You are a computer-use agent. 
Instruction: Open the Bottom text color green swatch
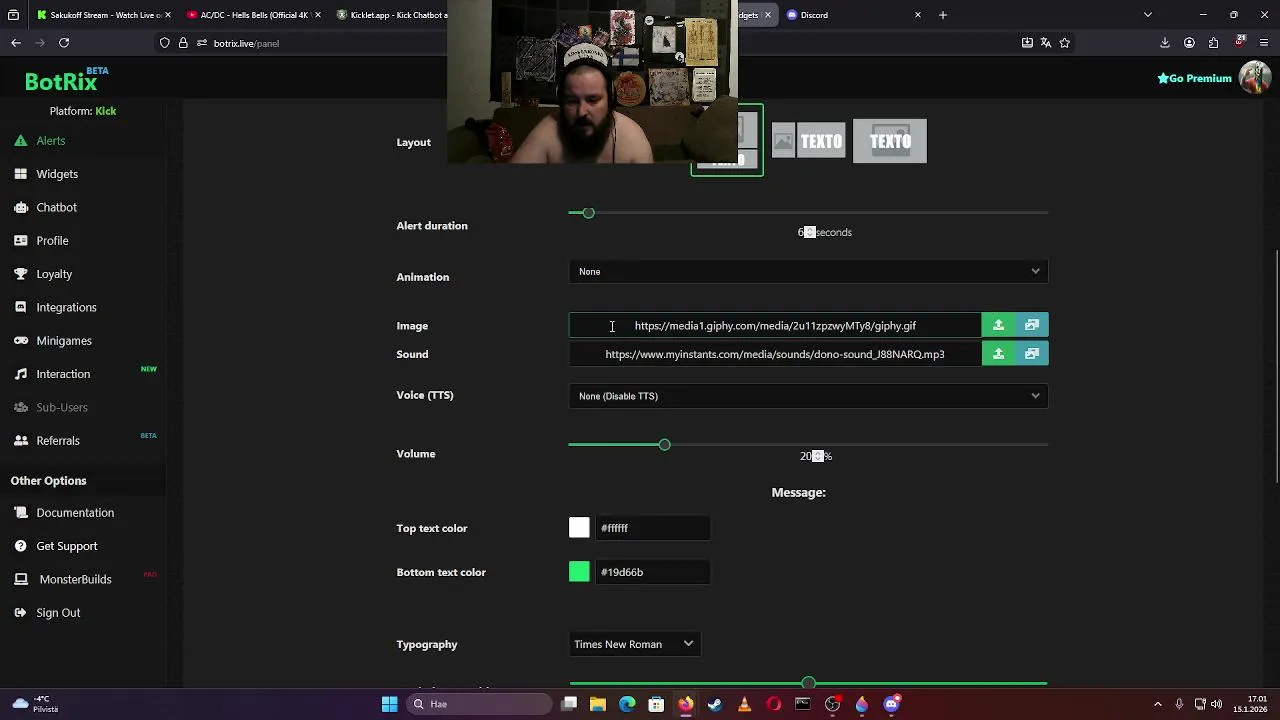tap(579, 572)
